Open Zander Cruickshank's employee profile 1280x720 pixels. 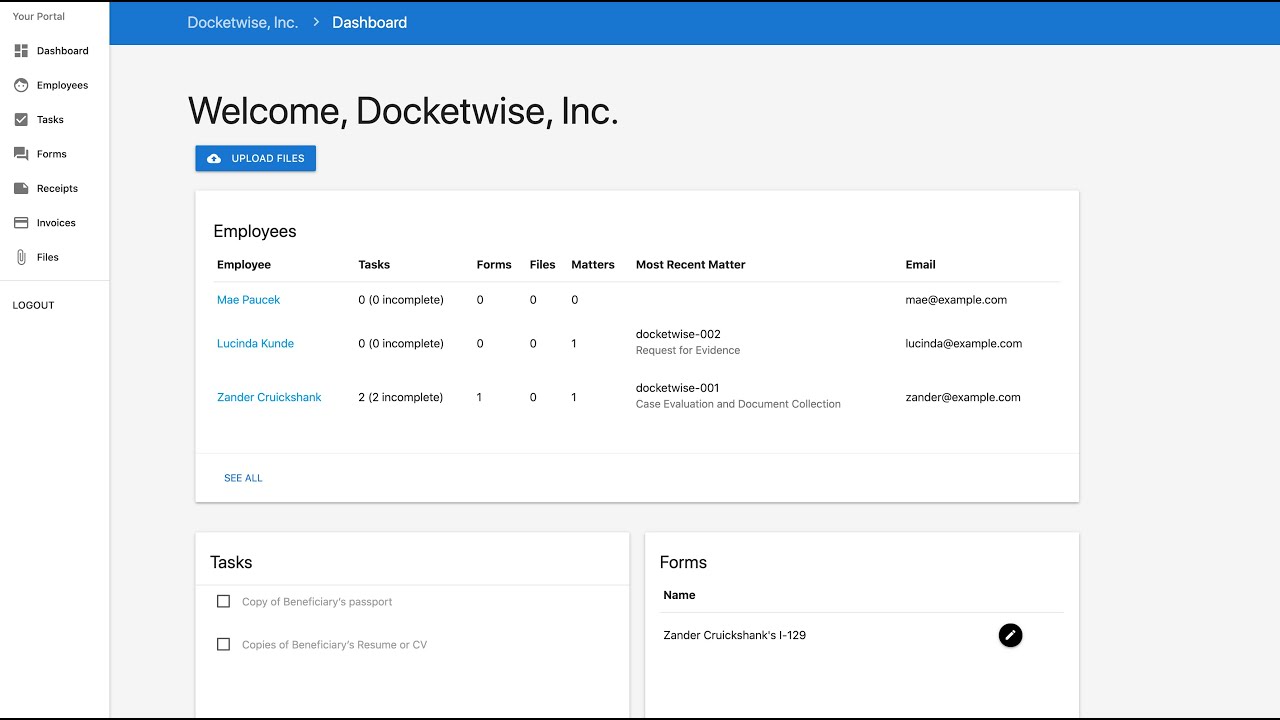(x=269, y=397)
